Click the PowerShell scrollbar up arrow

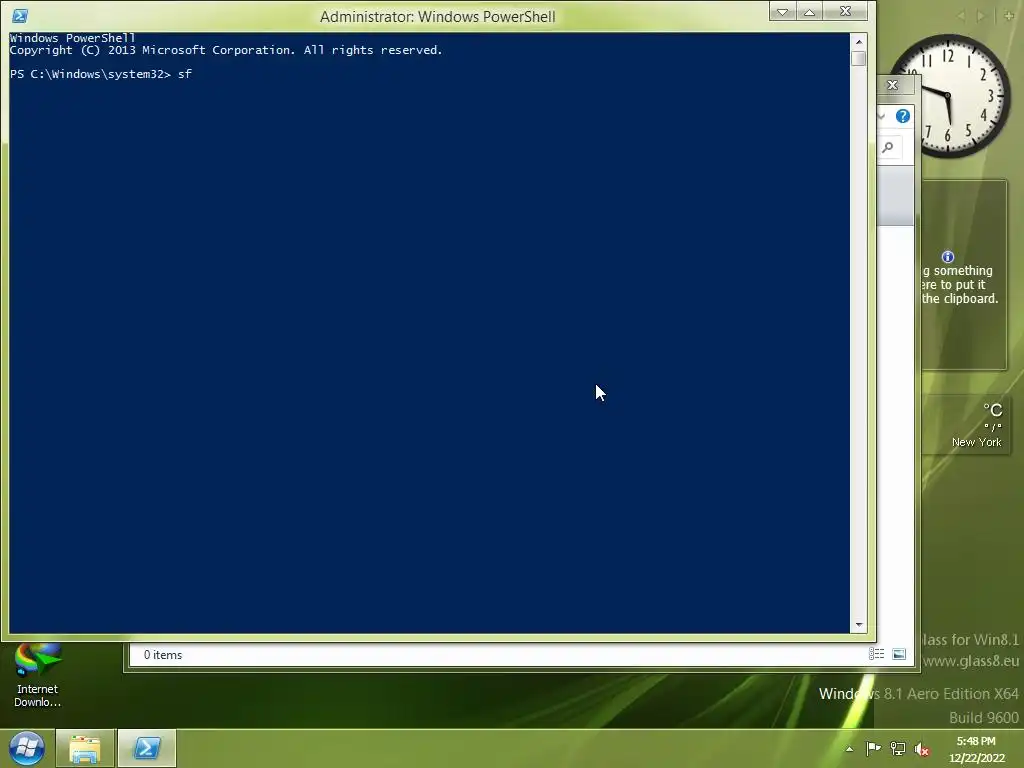pyautogui.click(x=859, y=41)
